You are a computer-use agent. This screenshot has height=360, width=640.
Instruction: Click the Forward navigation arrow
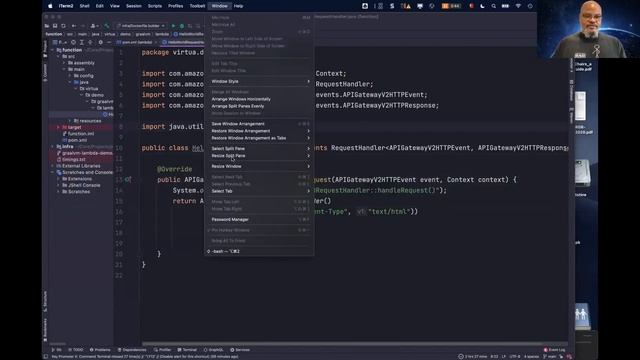click(x=82, y=26)
